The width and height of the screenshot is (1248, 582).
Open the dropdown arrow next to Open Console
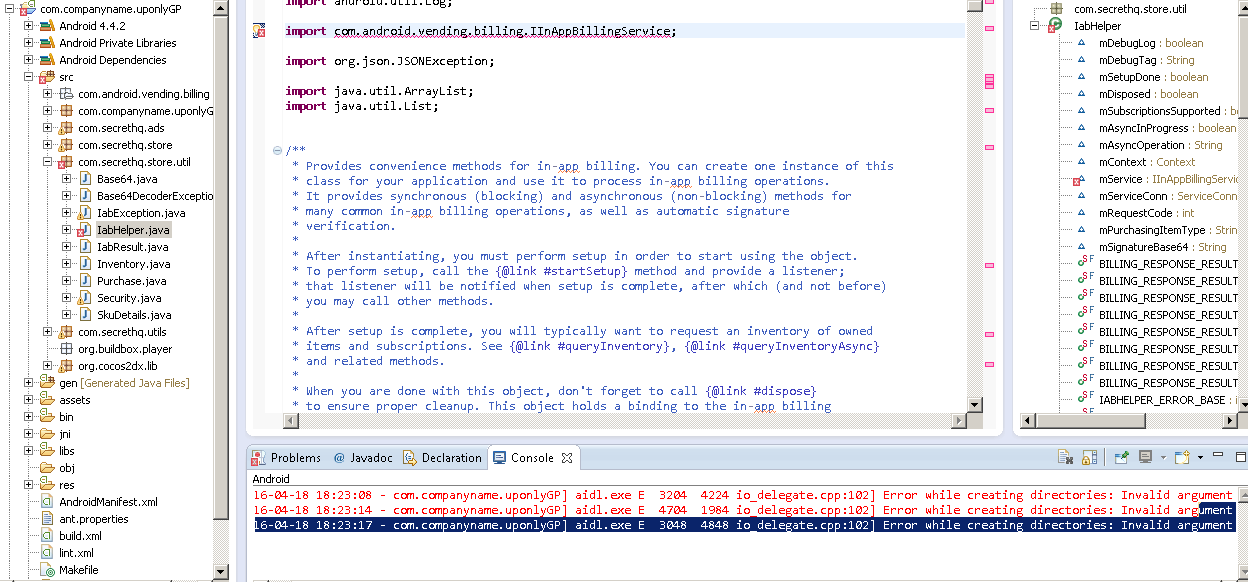(1200, 458)
